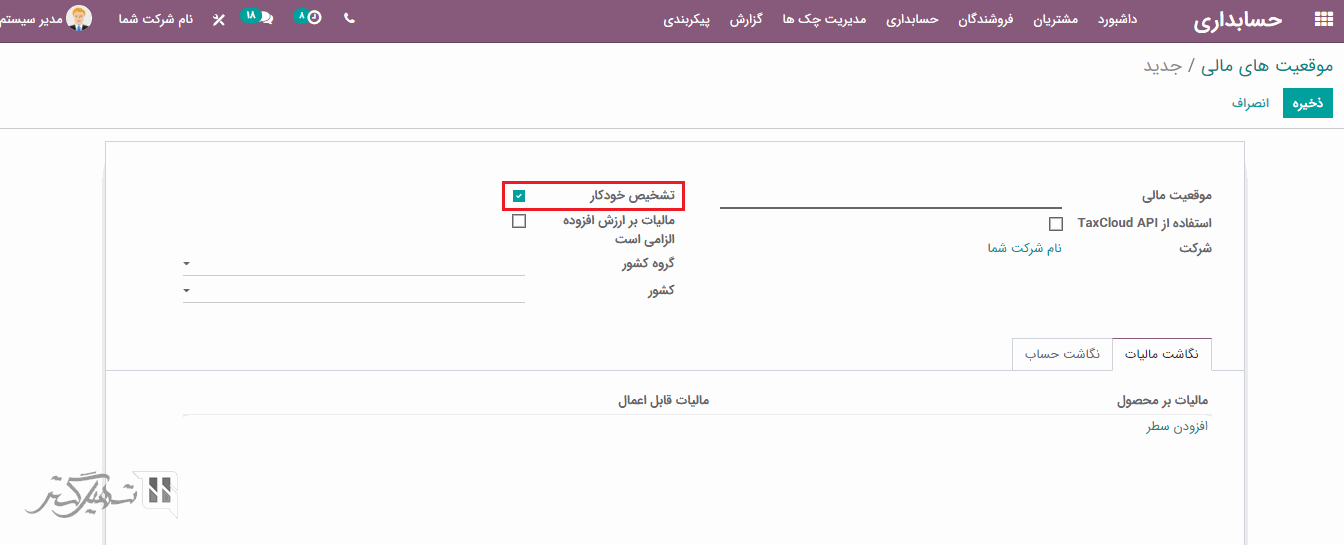Click the افزودن سطر add line link
This screenshot has height=545, width=1344.
1177,426
